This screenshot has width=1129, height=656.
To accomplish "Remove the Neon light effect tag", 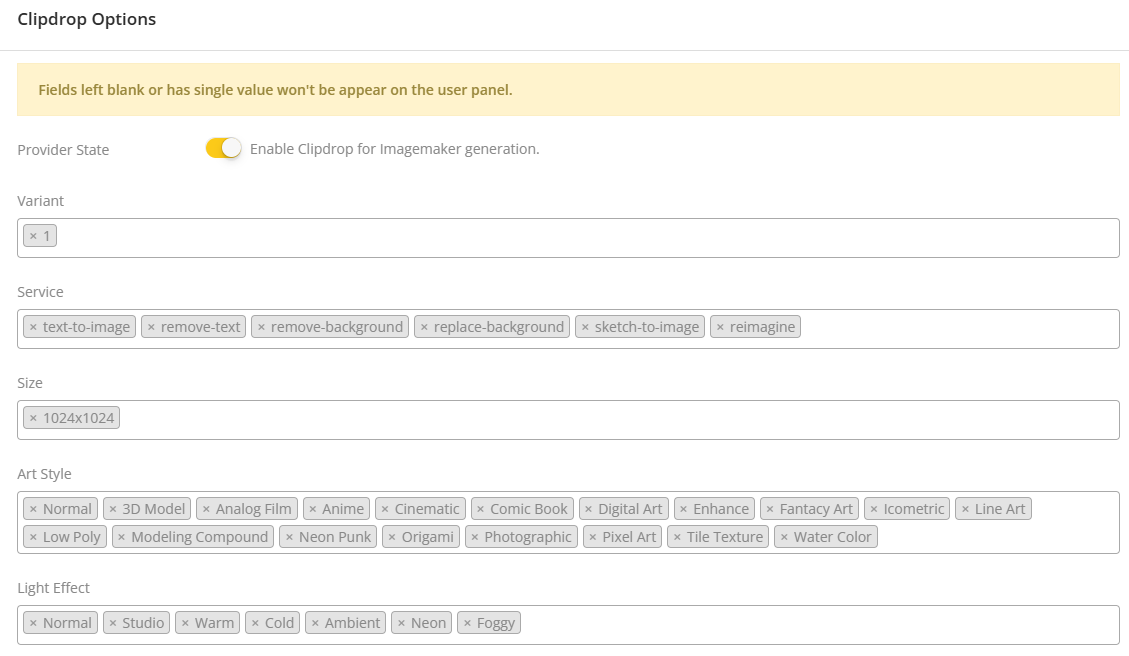I will click(401, 623).
